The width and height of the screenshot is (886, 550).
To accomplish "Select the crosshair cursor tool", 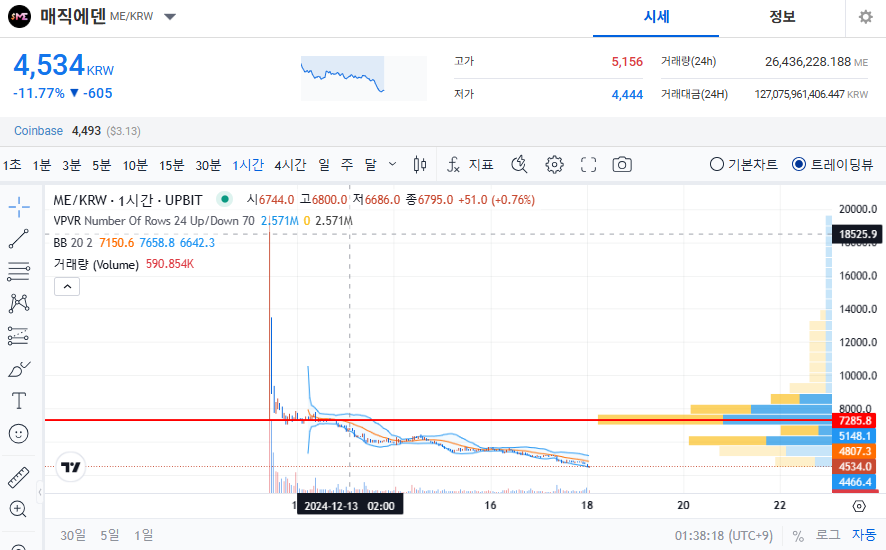I will pos(19,207).
